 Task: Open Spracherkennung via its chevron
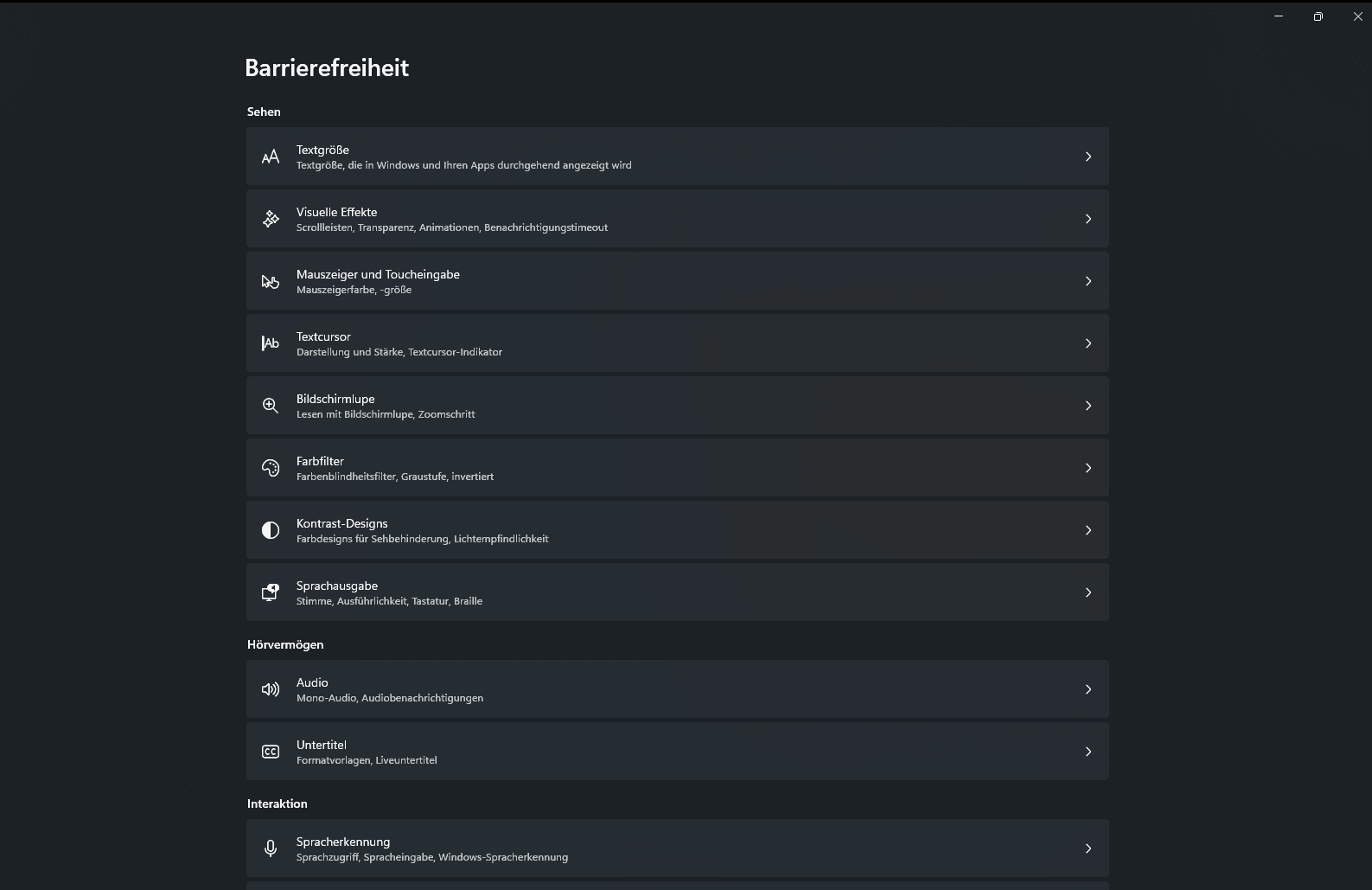coord(1088,848)
